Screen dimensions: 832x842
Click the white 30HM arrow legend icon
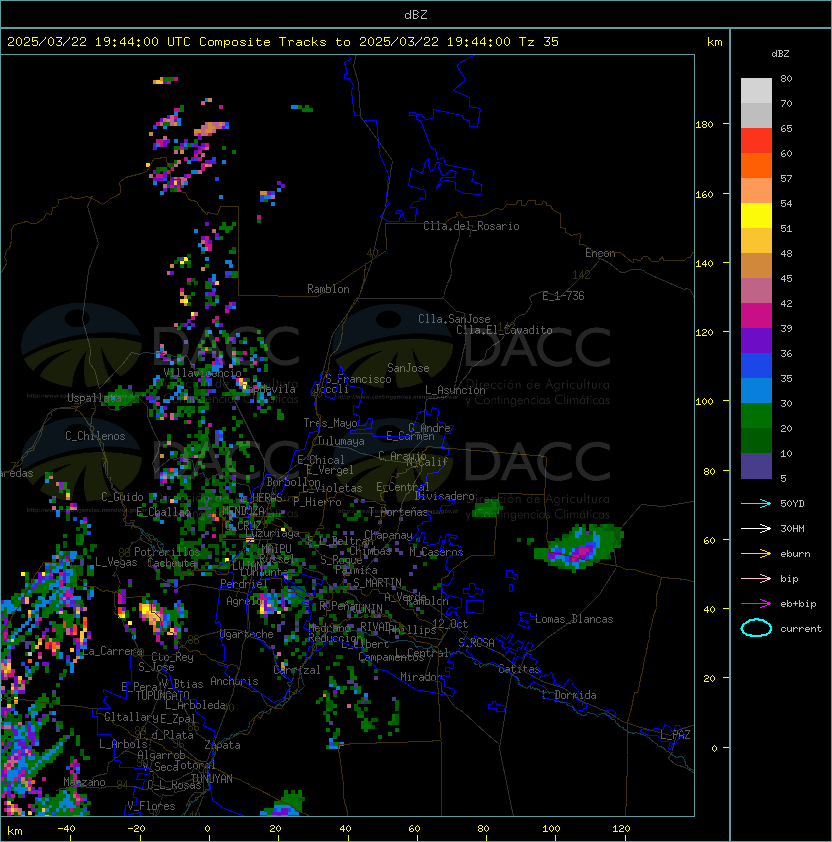756,529
